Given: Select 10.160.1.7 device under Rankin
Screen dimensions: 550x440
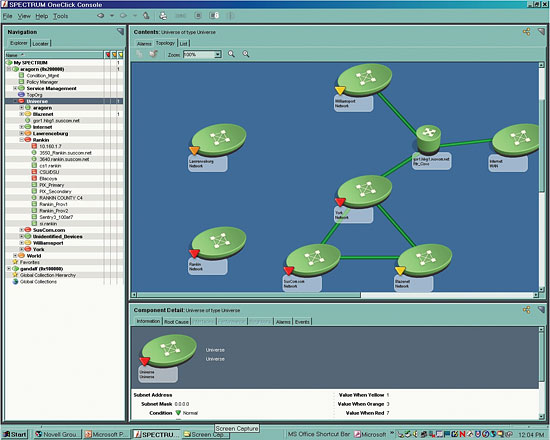Looking at the screenshot, I should click(50, 146).
